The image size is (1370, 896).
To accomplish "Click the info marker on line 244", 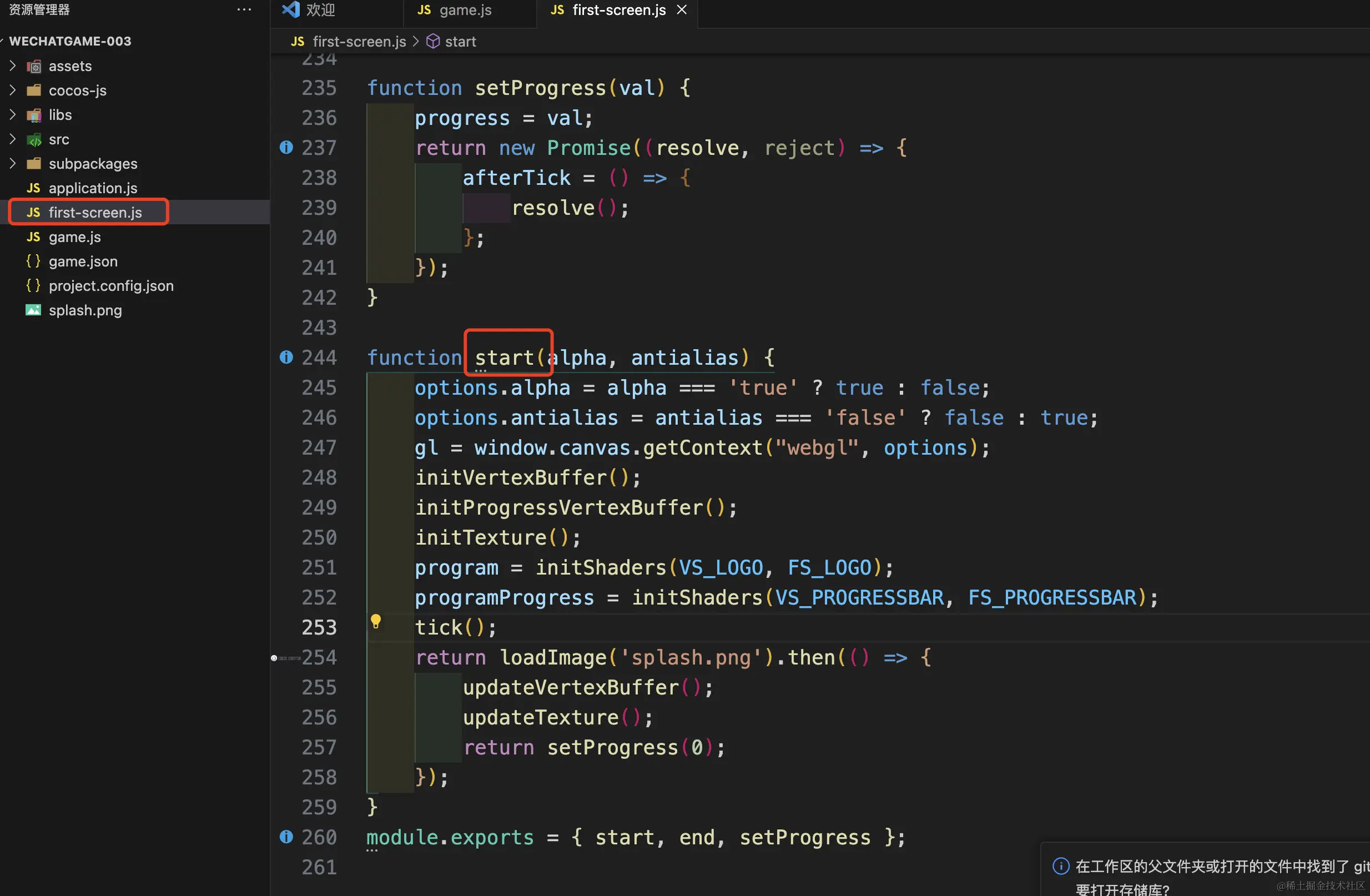I will point(286,357).
